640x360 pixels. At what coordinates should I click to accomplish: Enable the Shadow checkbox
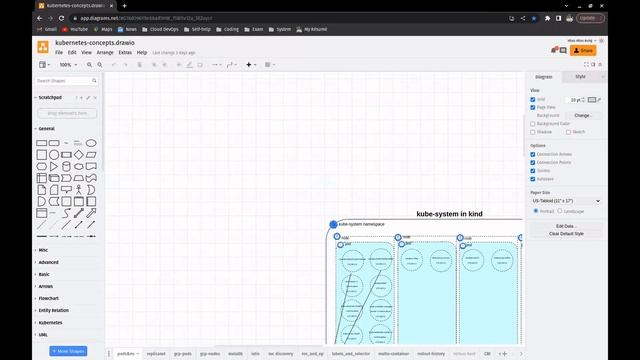pos(533,132)
